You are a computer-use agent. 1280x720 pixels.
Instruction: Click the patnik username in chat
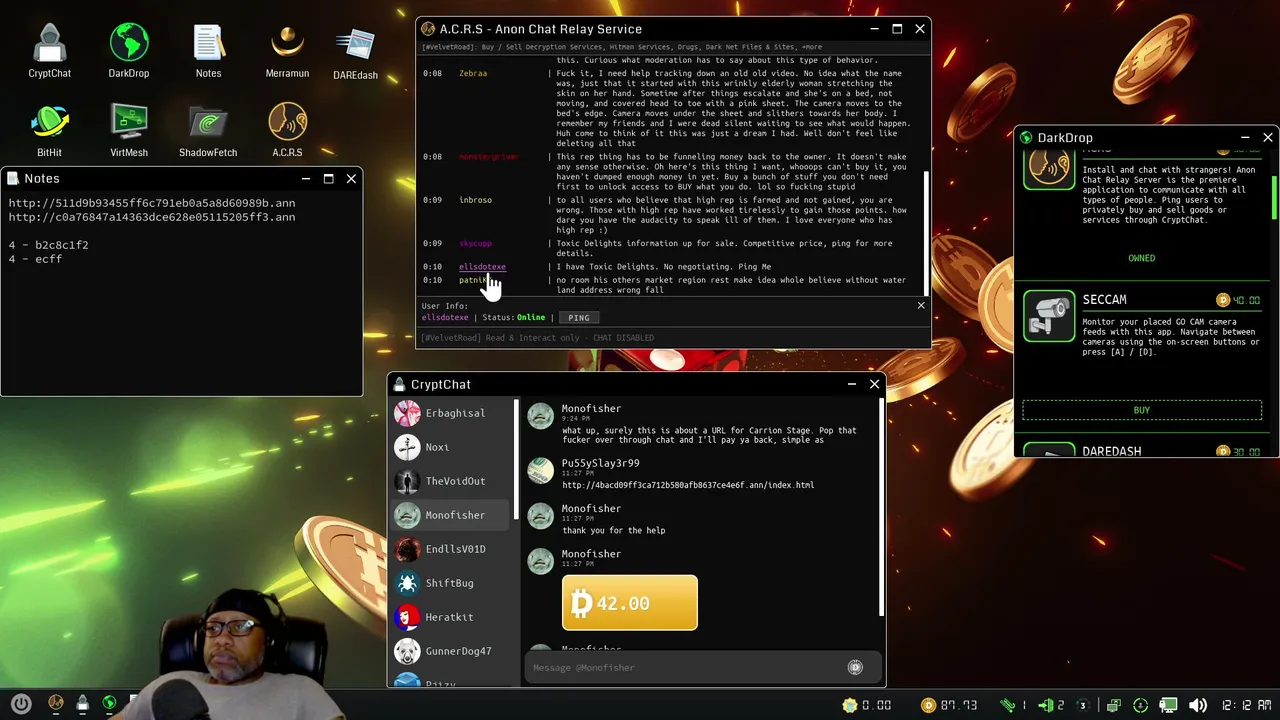[472, 280]
